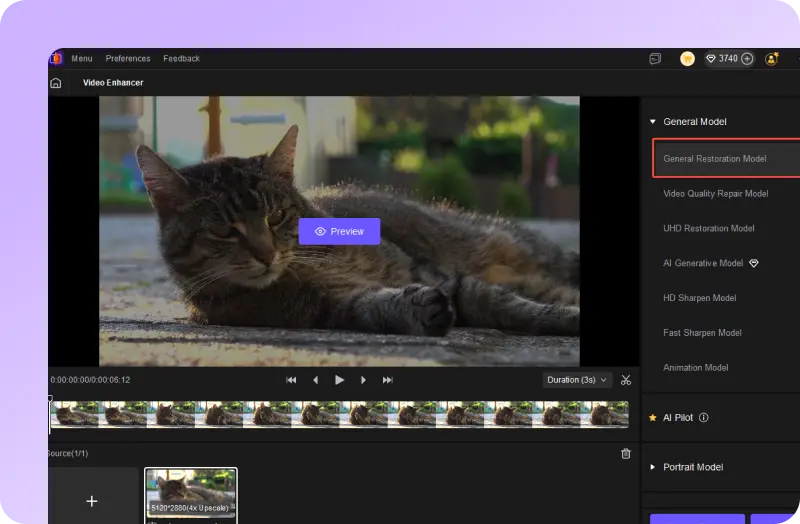Viewport: 800px width, 524px height.
Task: Click the plus icon to add credits
Action: tap(747, 59)
